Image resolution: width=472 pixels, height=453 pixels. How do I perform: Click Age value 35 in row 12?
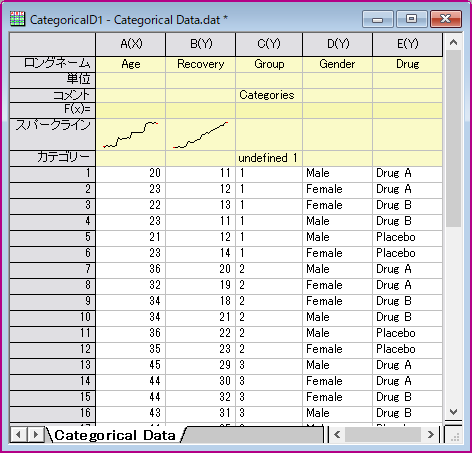click(131, 350)
